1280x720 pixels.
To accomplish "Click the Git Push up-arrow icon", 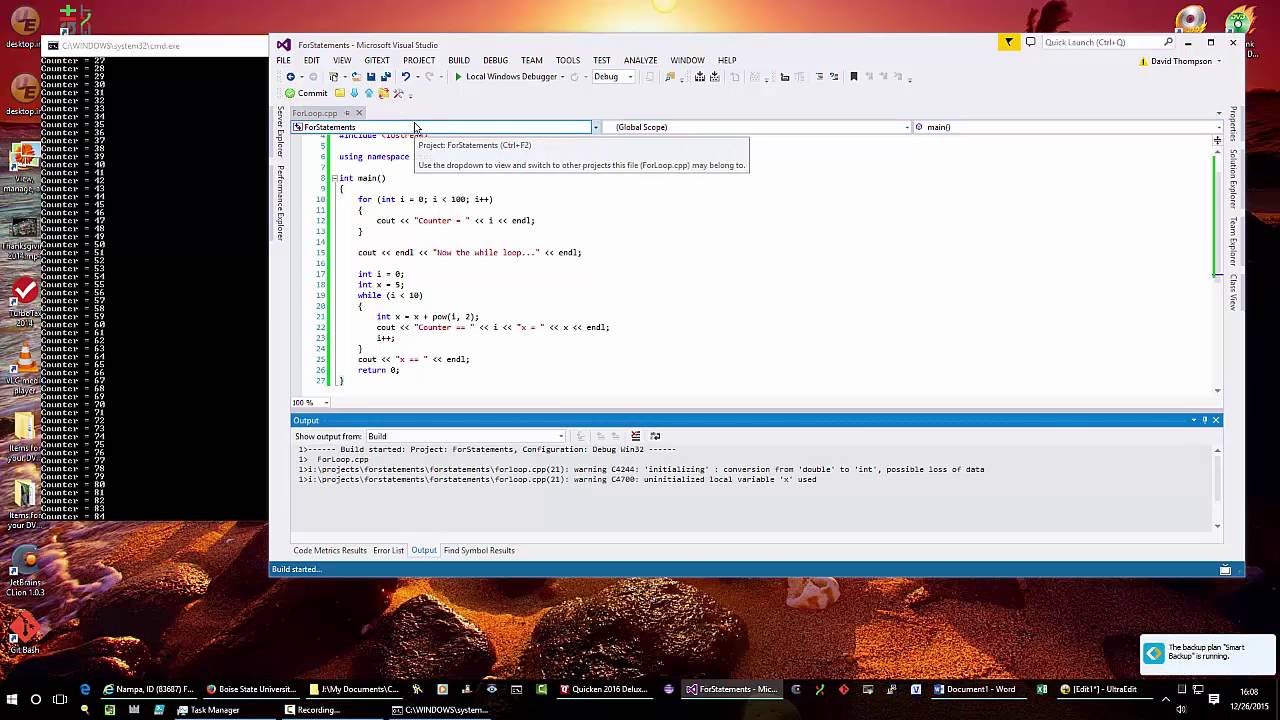I will 368,93.
